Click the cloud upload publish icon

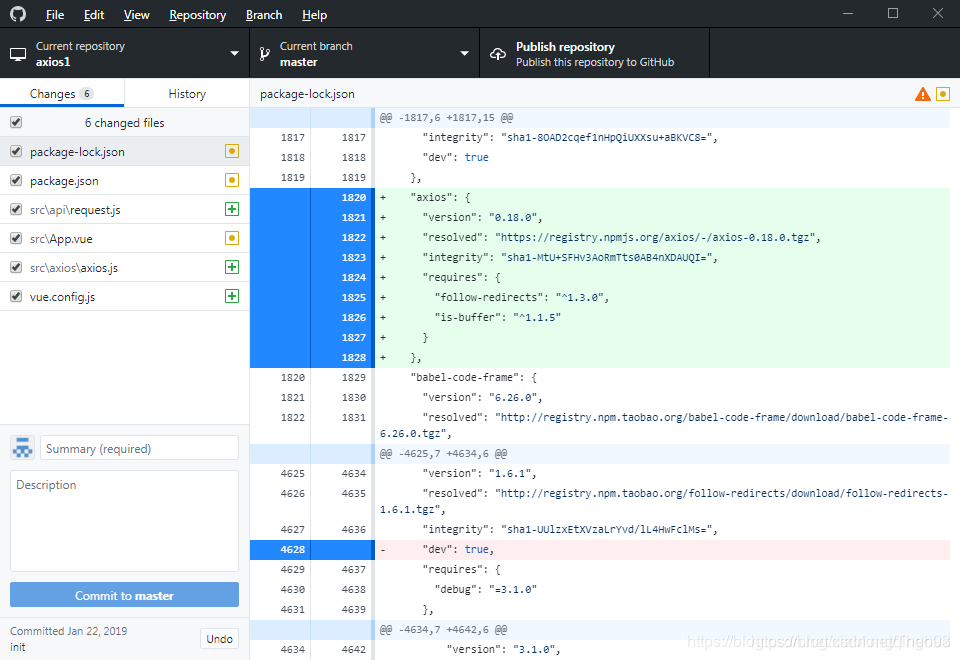498,54
